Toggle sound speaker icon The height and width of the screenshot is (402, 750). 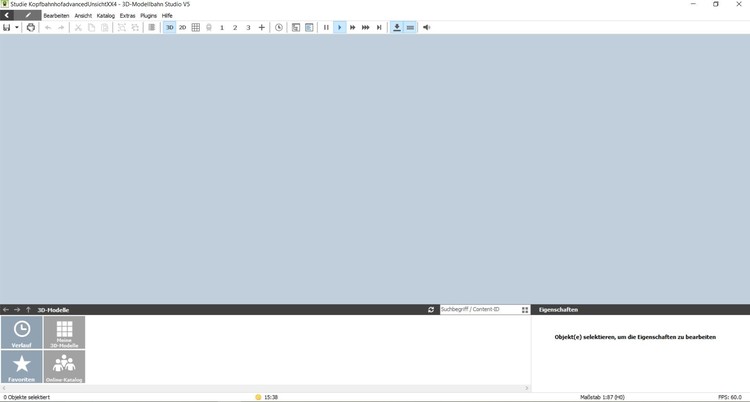427,28
